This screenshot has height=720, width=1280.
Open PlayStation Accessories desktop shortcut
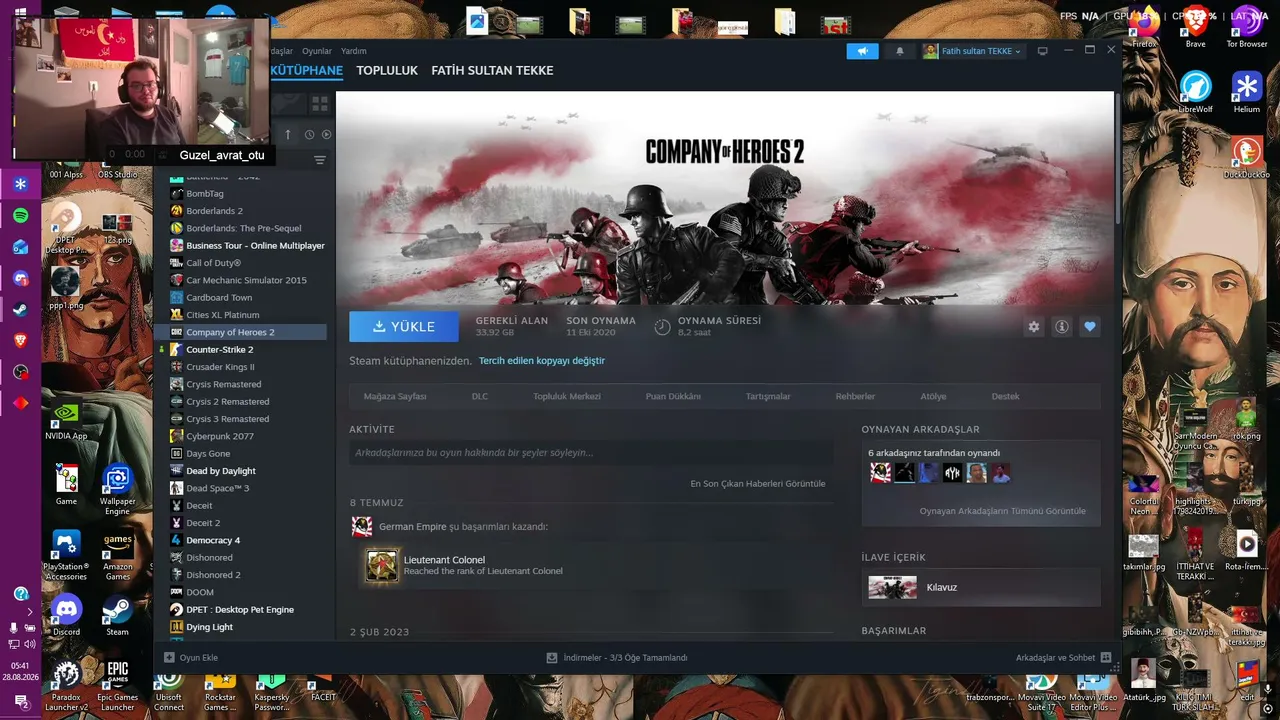66,555
